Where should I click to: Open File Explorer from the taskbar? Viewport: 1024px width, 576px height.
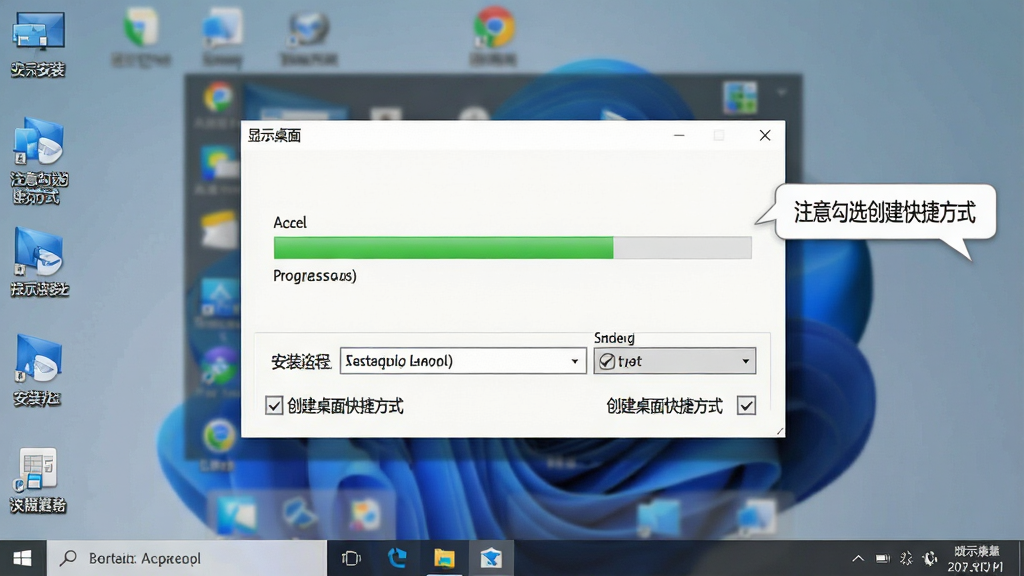pos(444,558)
